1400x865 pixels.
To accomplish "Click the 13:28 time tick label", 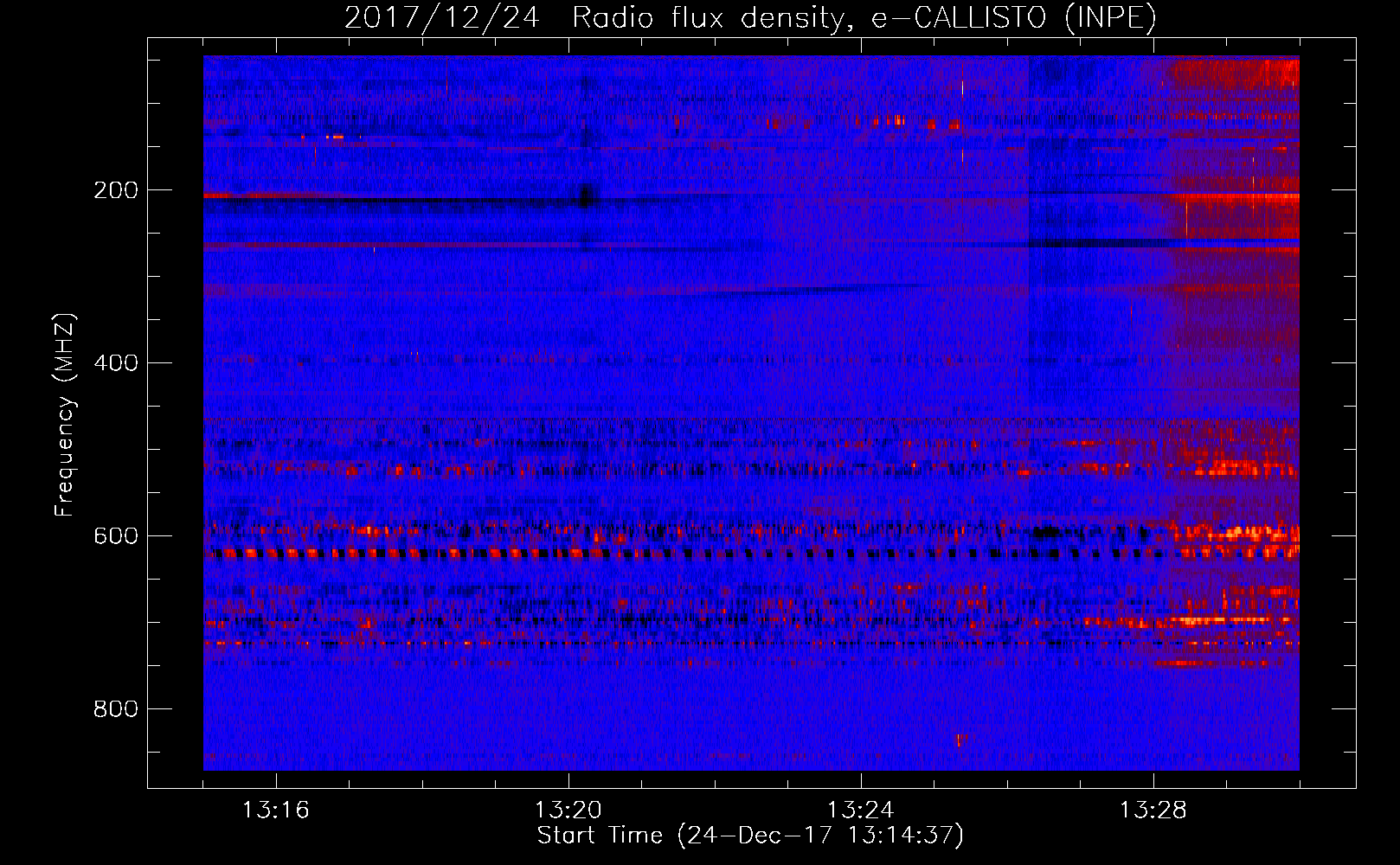I will tap(1153, 811).
